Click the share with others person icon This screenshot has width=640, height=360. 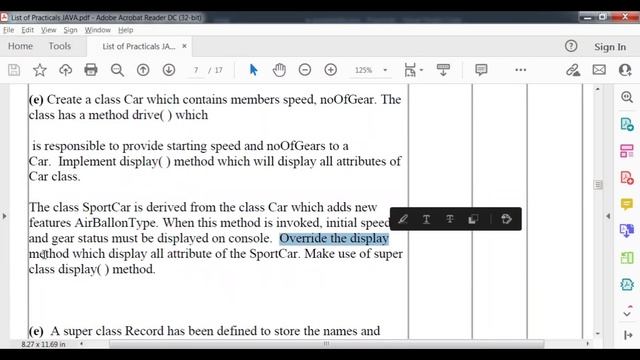click(625, 70)
